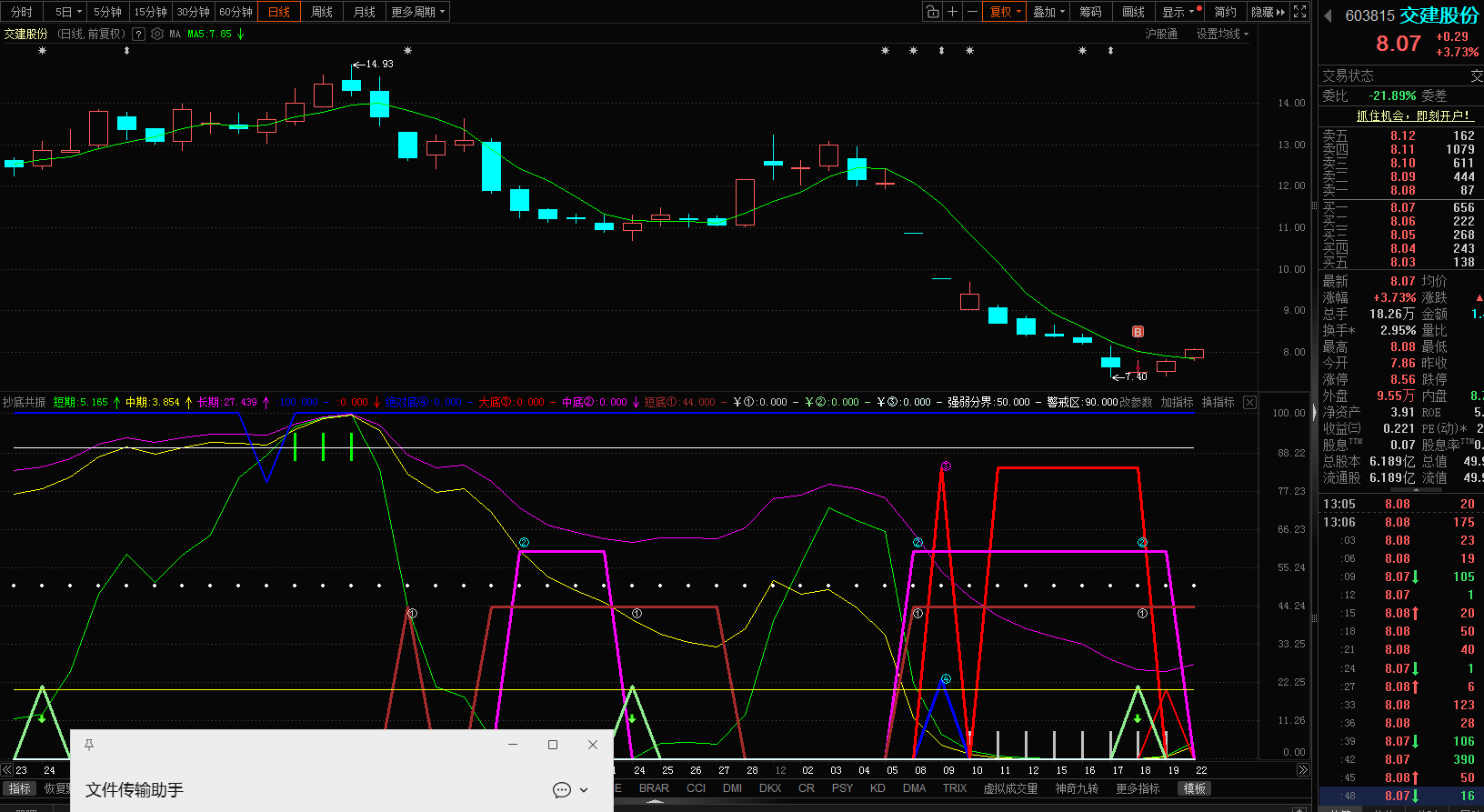Zoom out chart with the minus icon
The width and height of the screenshot is (1484, 812).
point(972,12)
